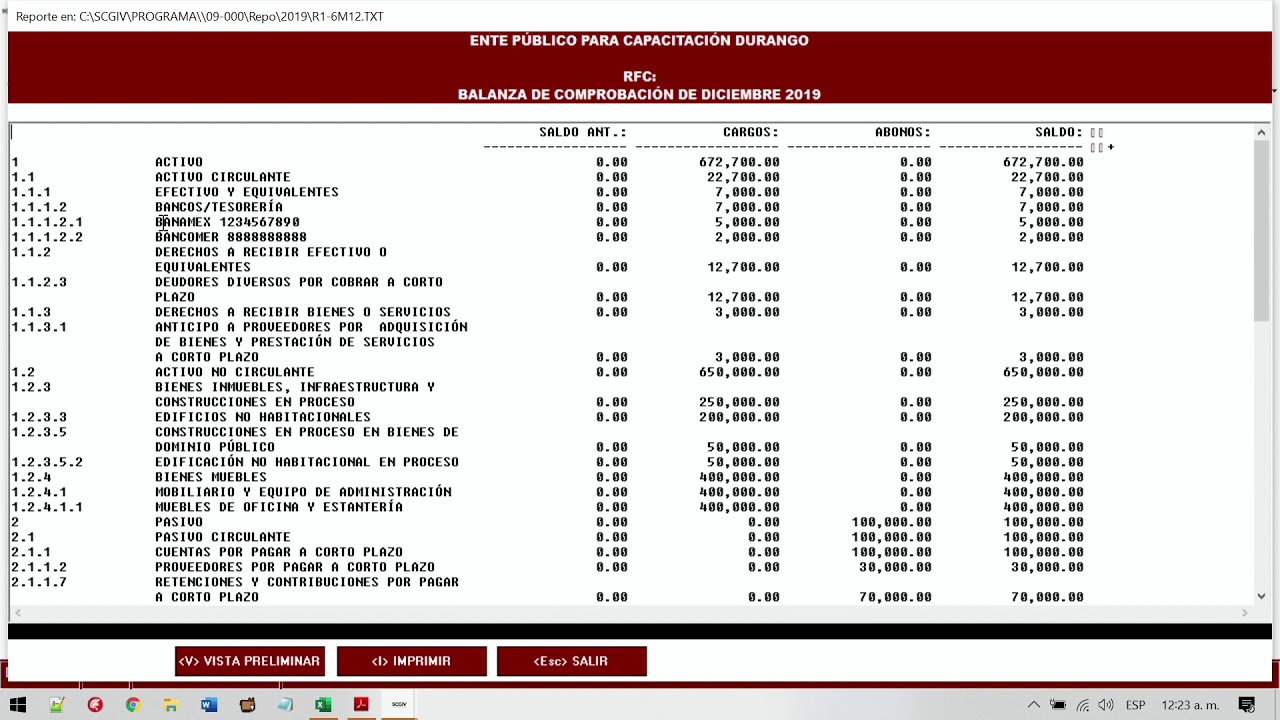Screen dimensions: 1280x720
Task: Click the report vertical scrollbar thumb
Action: click(1261, 231)
